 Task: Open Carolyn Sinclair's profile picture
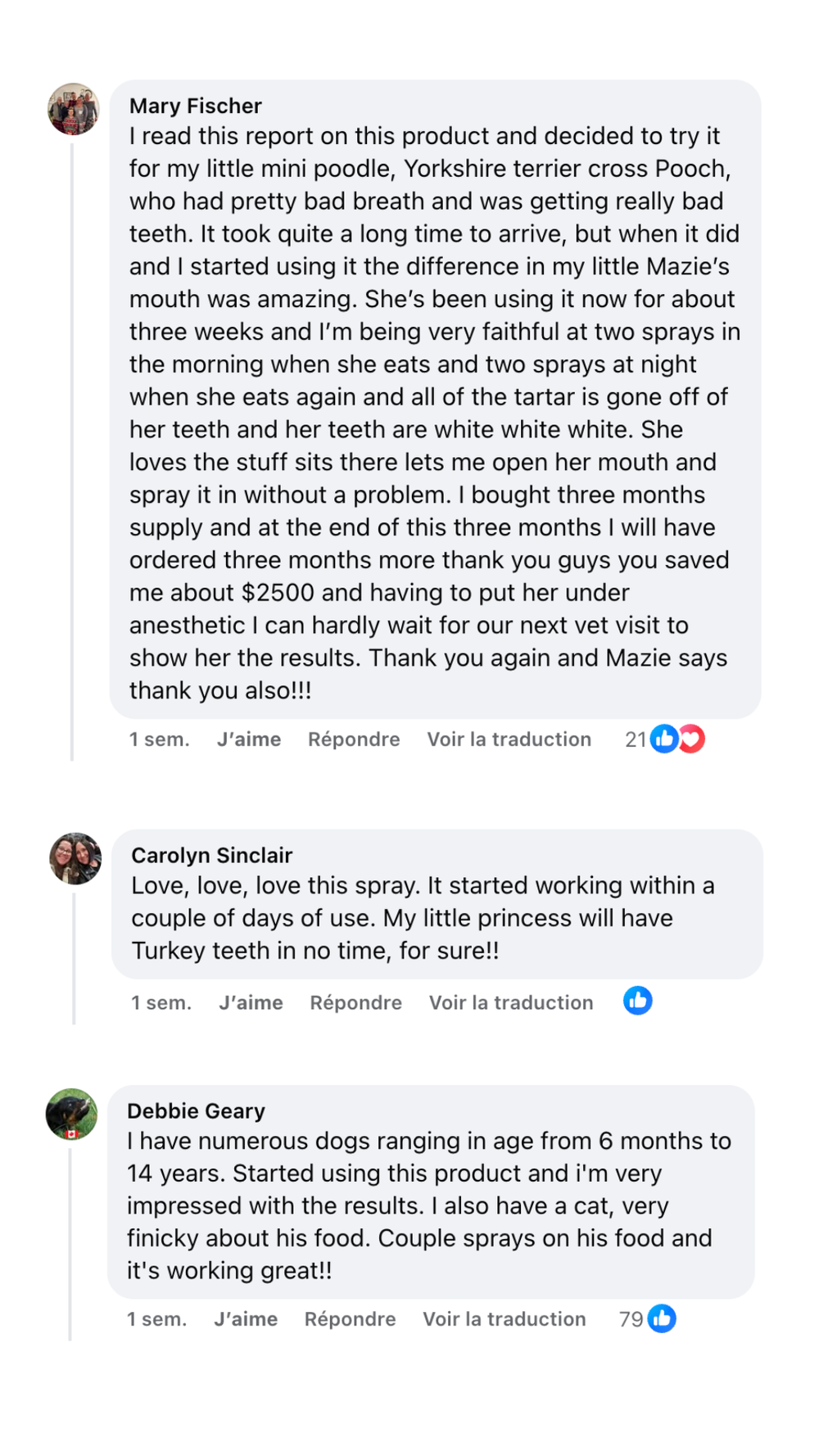tap(75, 858)
